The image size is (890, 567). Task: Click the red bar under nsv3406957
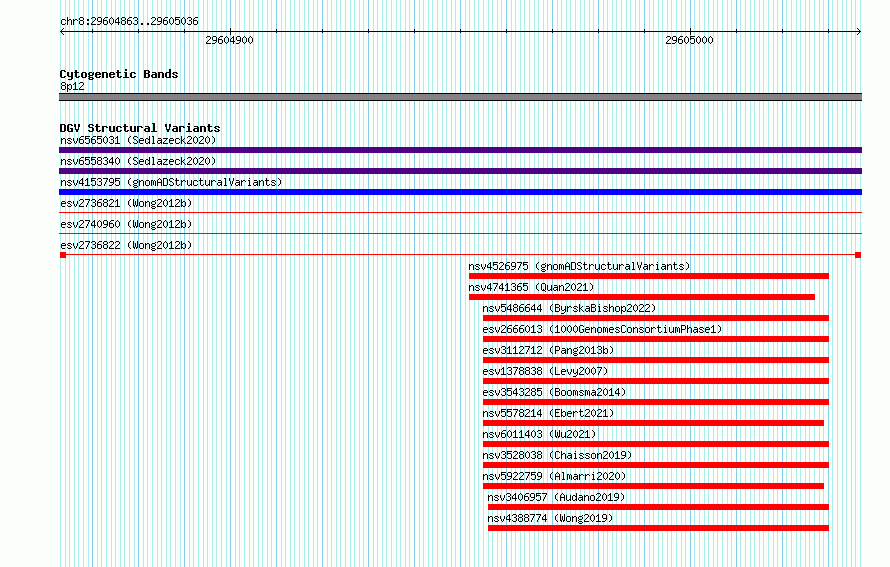click(658, 507)
